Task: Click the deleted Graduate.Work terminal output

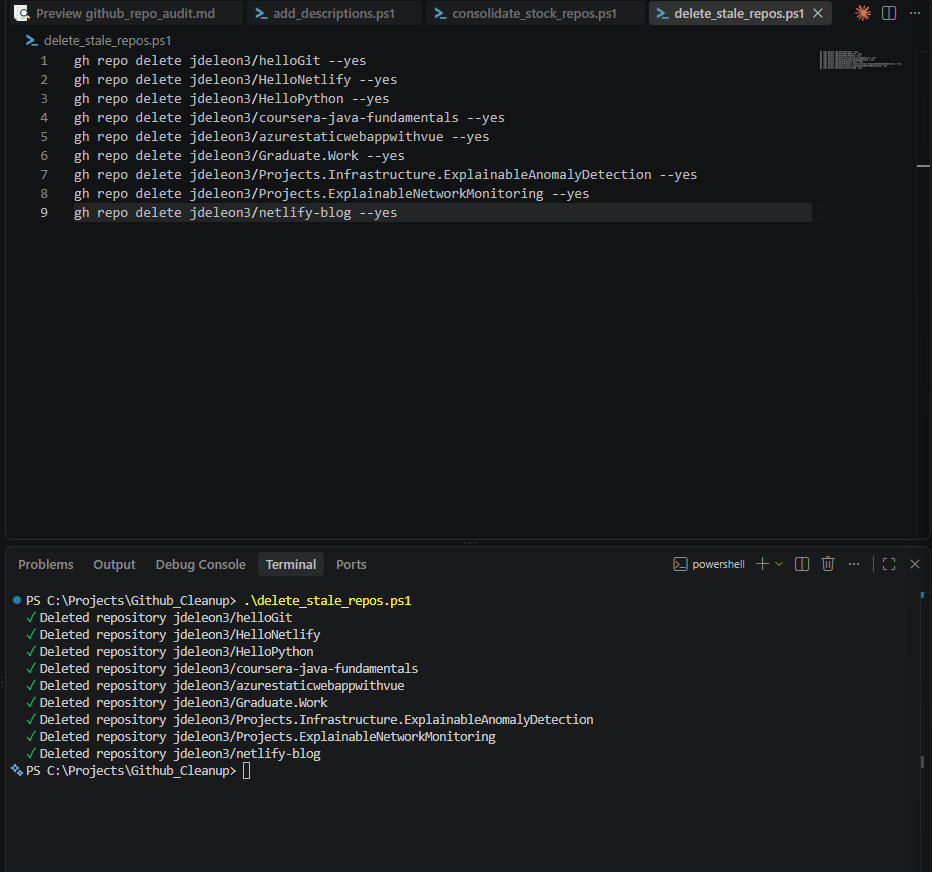Action: [x=184, y=703]
